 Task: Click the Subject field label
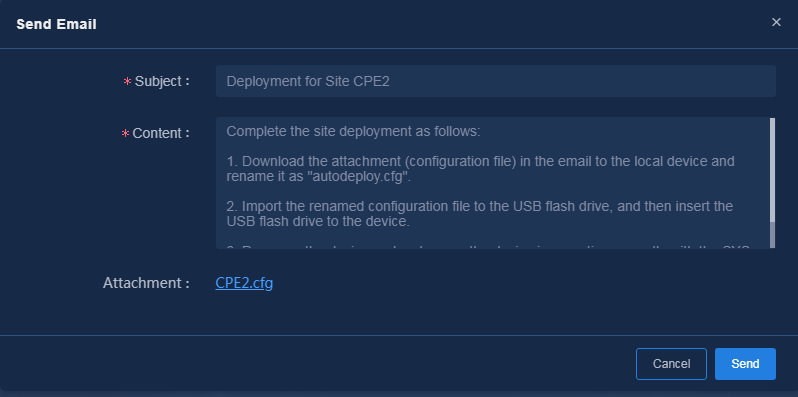[162, 81]
